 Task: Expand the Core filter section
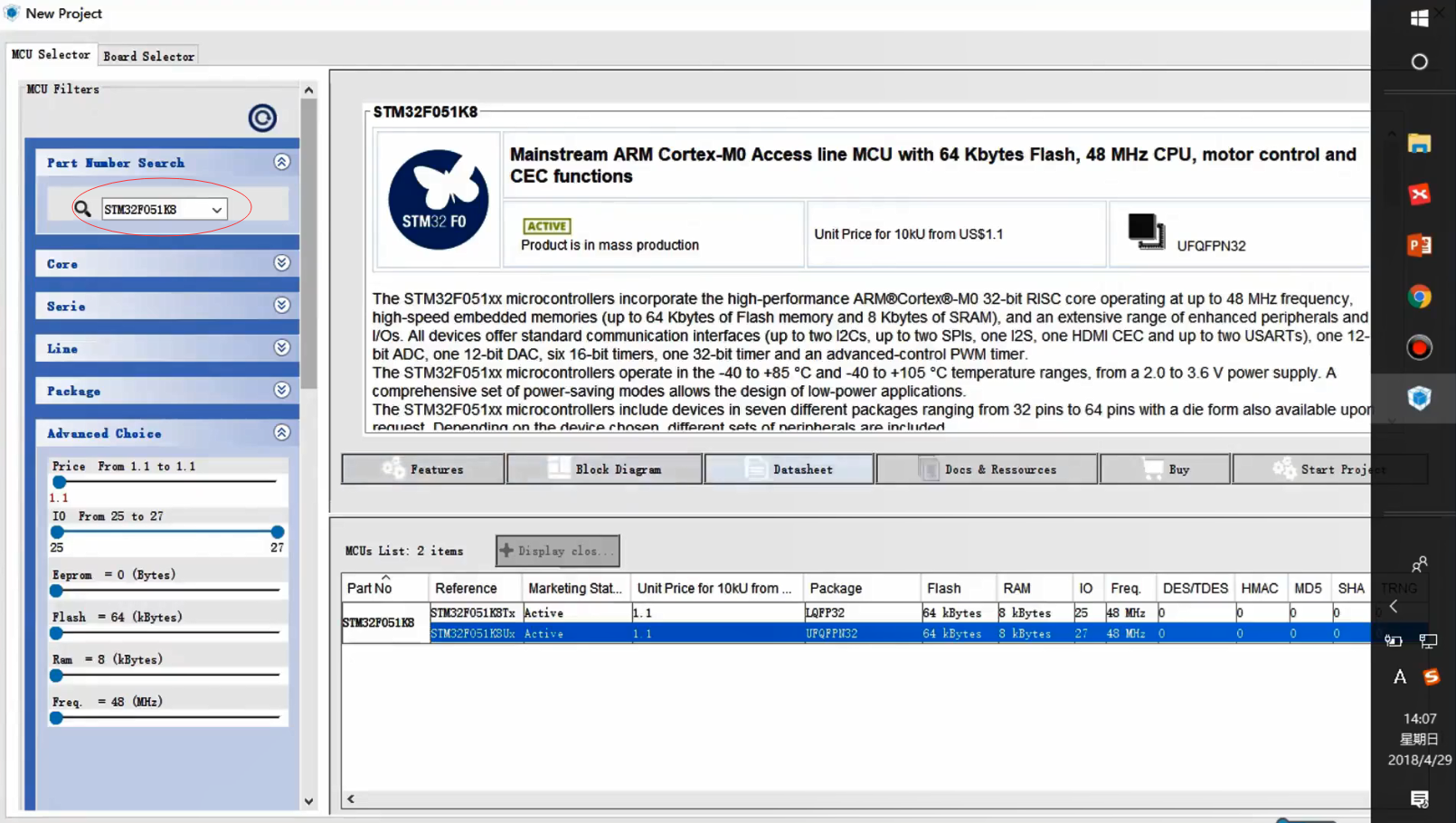pyautogui.click(x=282, y=263)
